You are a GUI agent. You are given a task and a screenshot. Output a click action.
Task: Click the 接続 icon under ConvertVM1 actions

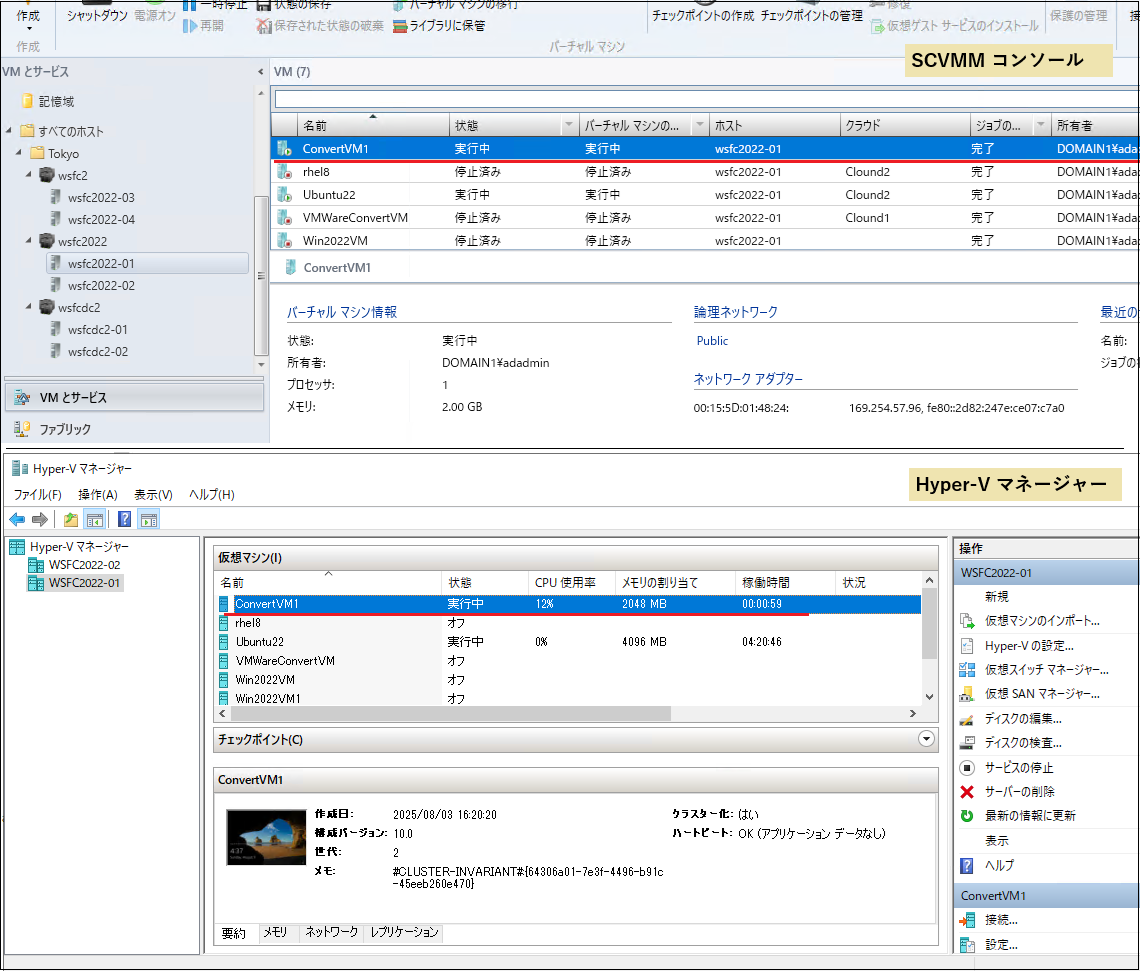pos(967,920)
